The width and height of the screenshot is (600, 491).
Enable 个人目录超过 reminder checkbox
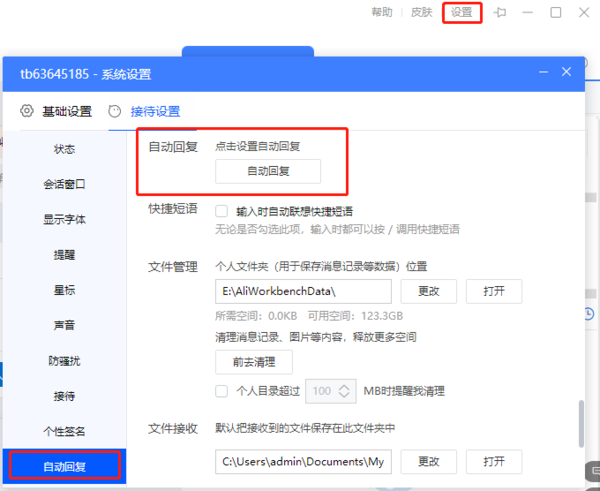[222, 391]
